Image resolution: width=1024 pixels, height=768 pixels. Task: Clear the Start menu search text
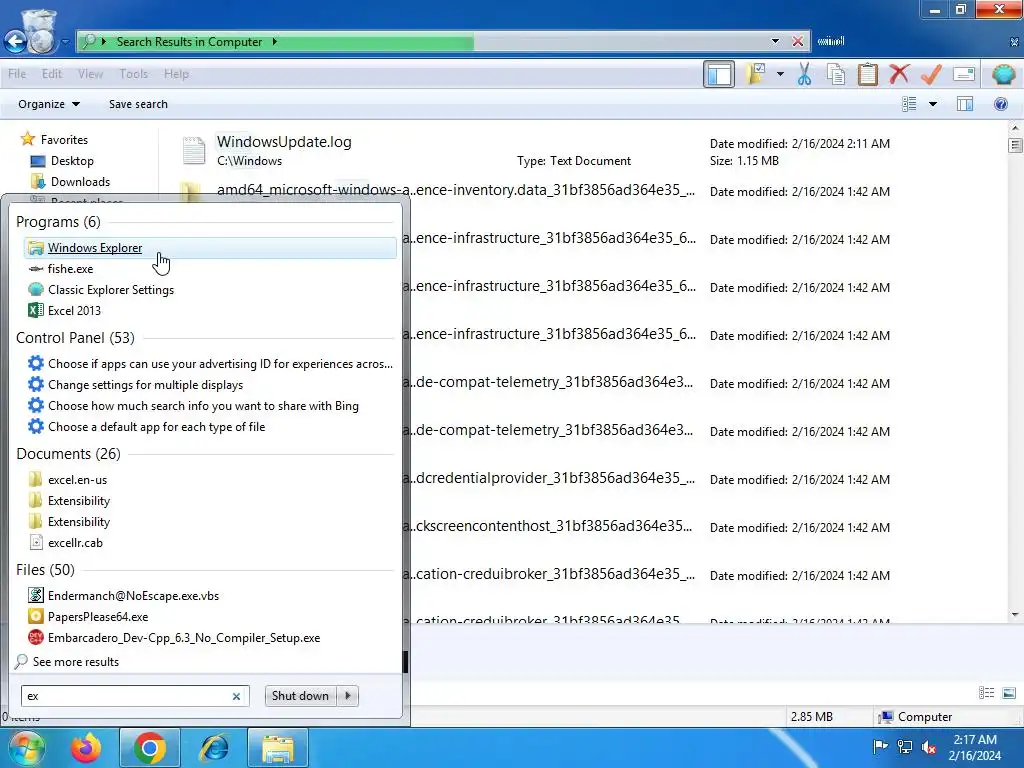[236, 696]
